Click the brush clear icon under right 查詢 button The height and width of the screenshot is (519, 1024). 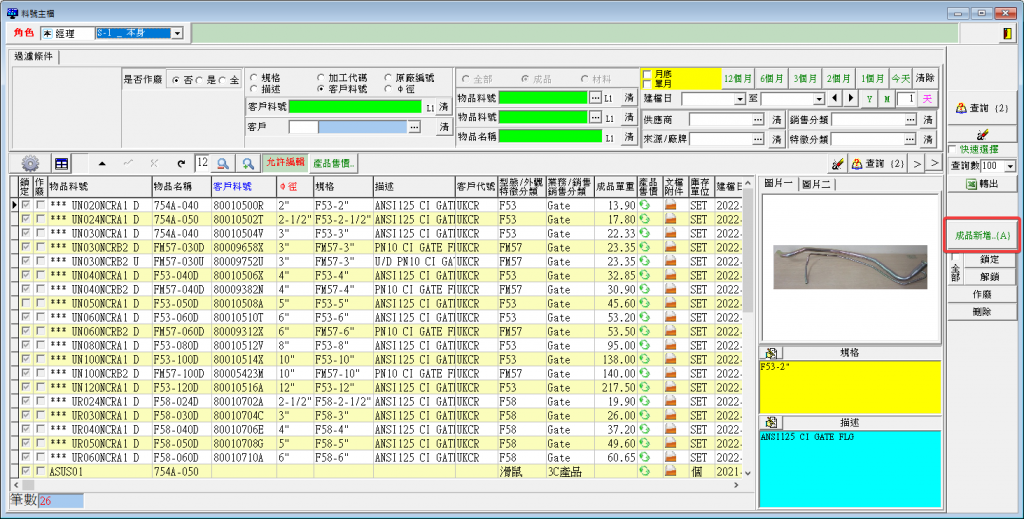(983, 132)
